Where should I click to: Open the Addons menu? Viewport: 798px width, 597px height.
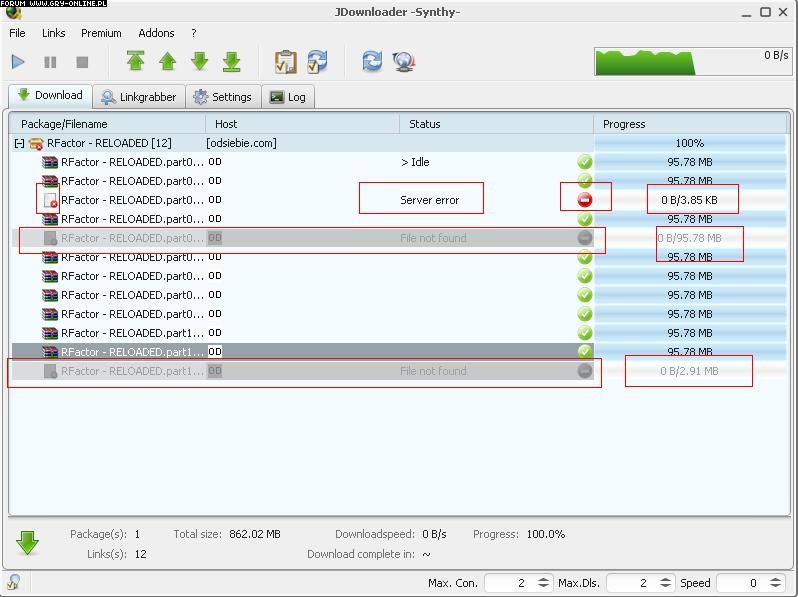tap(156, 33)
